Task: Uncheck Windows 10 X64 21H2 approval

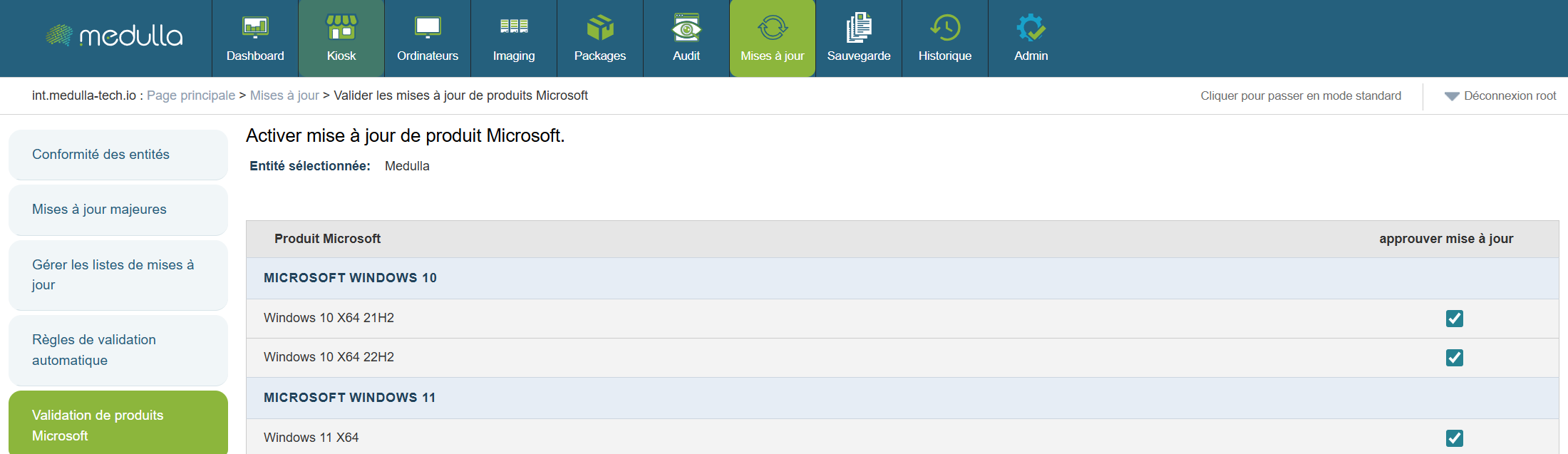Action: (x=1455, y=319)
